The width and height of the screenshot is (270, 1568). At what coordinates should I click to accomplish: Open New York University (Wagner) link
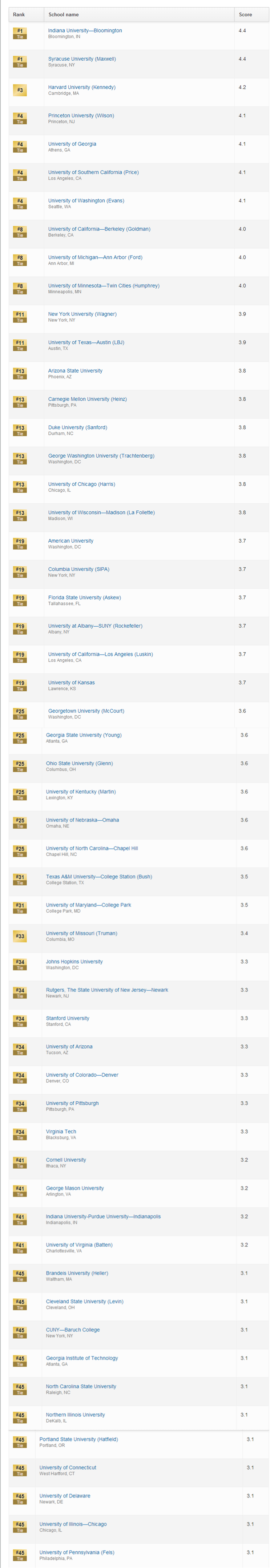click(83, 314)
